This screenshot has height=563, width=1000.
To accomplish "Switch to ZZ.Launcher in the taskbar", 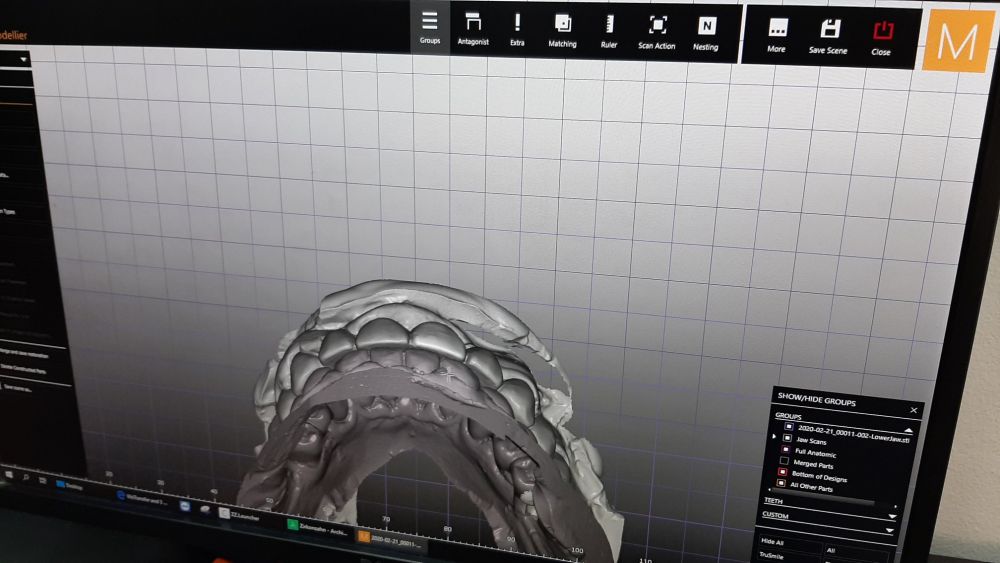I will (x=239, y=515).
